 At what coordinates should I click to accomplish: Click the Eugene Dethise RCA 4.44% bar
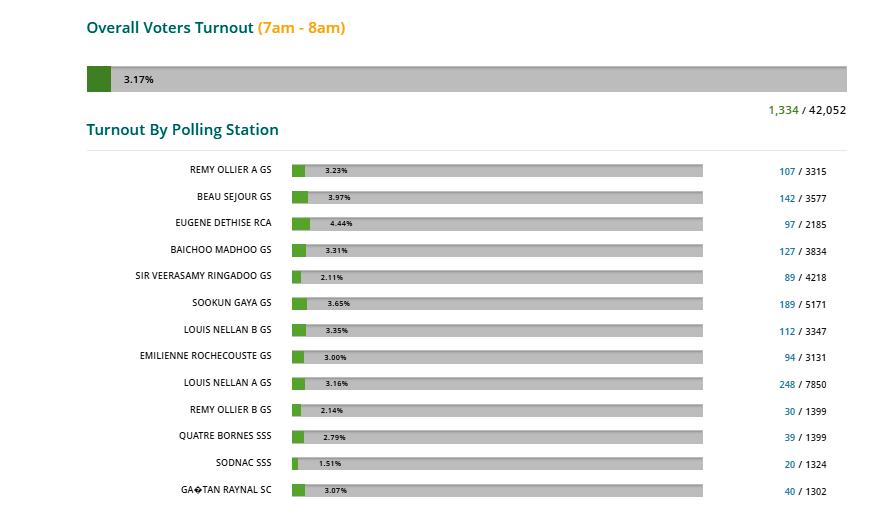[x=497, y=224]
